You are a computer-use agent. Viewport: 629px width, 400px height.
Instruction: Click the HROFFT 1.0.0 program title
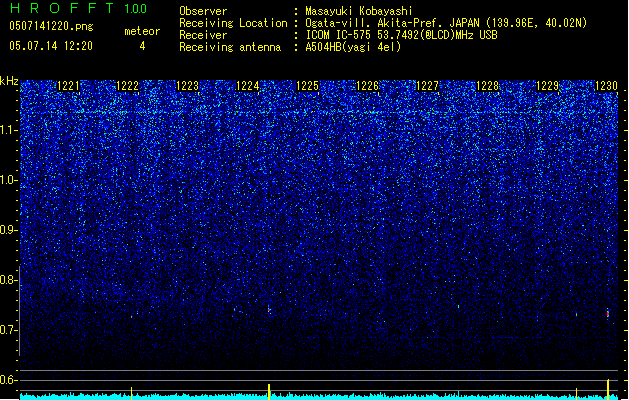78,8
